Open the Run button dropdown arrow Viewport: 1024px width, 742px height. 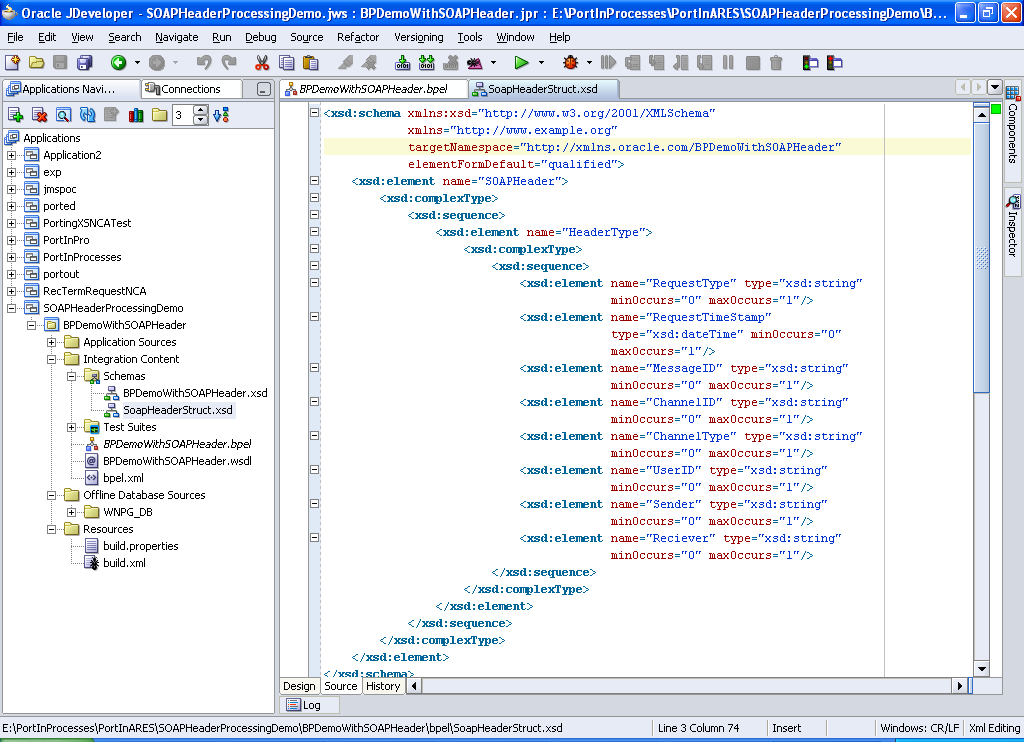click(541, 63)
